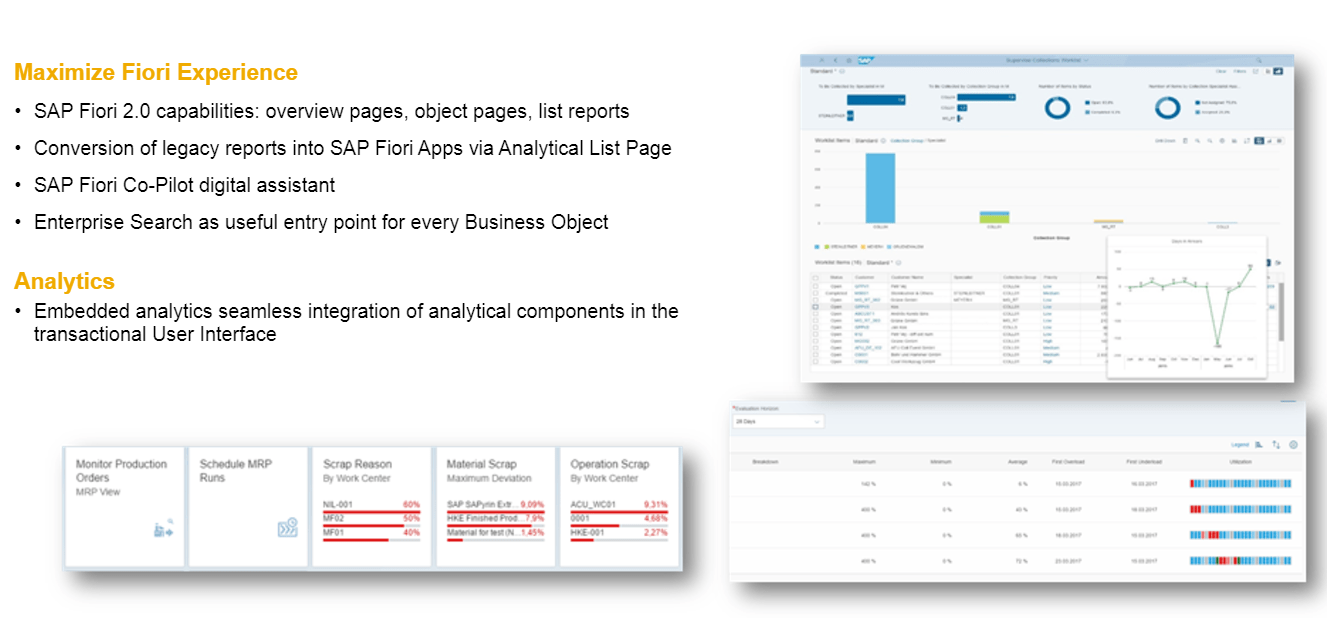Open the Evaluation Horizon 28 Days dropdown

(777, 422)
